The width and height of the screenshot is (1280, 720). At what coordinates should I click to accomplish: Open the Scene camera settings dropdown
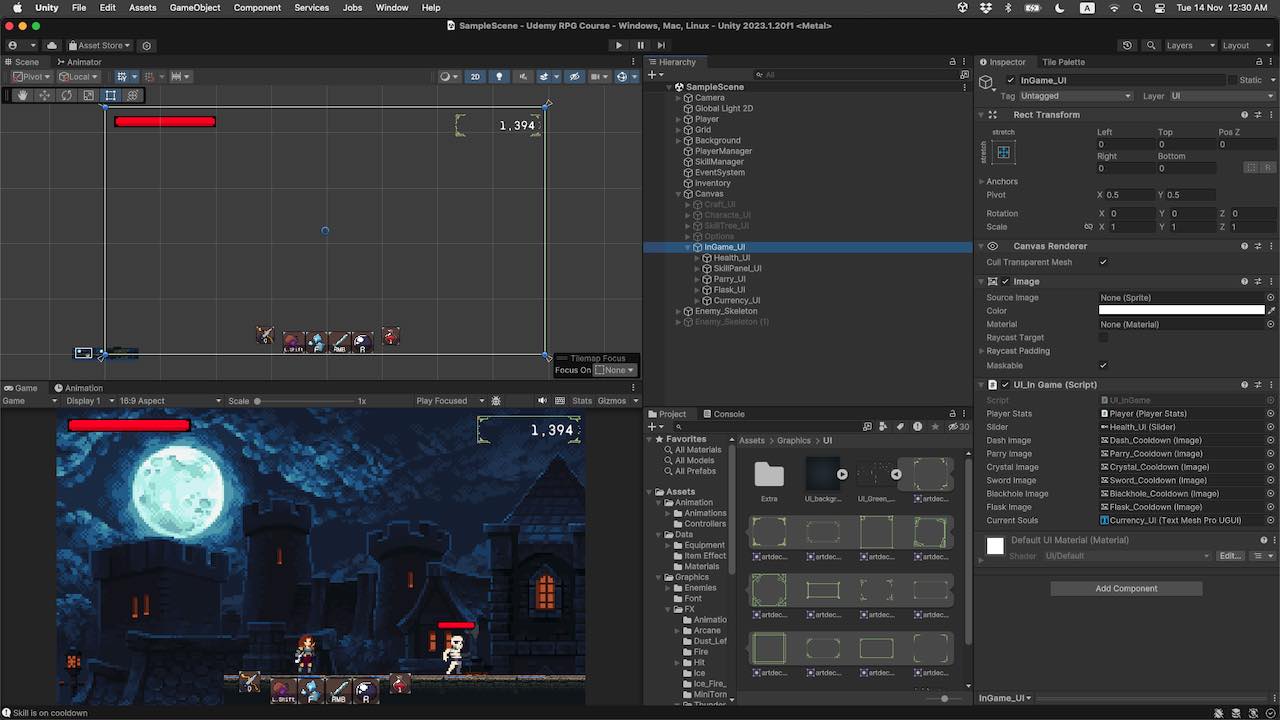[599, 76]
